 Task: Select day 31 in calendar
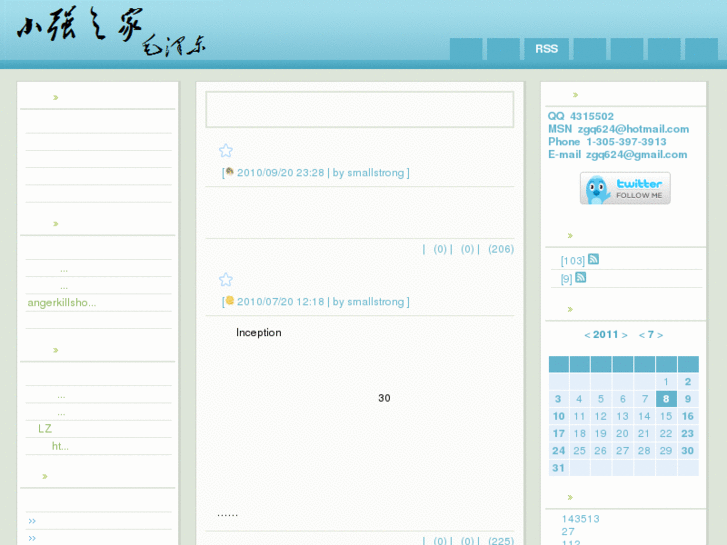tap(558, 468)
